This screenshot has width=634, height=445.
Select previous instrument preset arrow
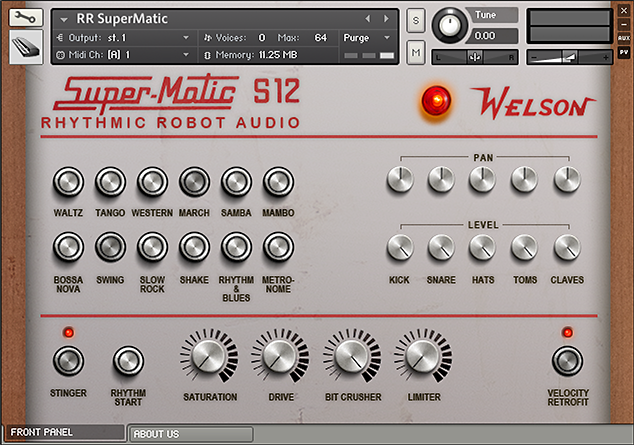368,19
